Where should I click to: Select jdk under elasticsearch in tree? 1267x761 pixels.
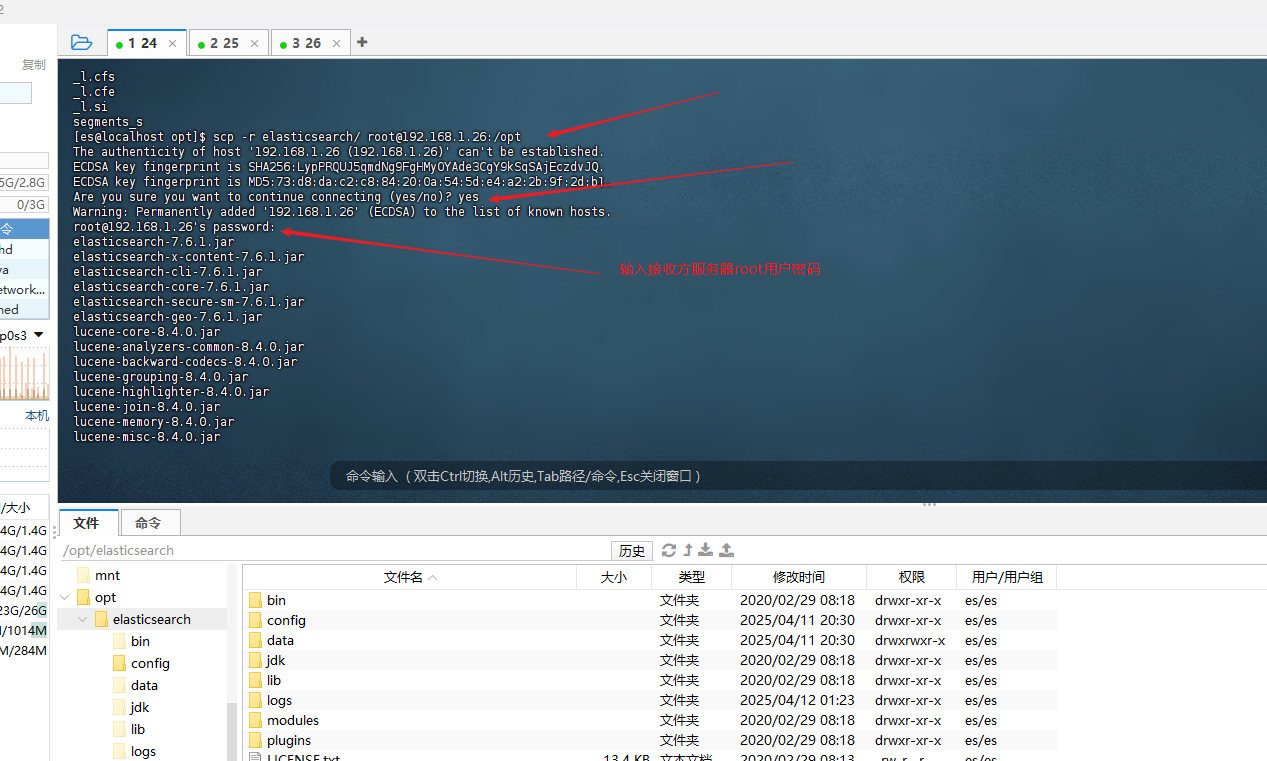click(140, 707)
